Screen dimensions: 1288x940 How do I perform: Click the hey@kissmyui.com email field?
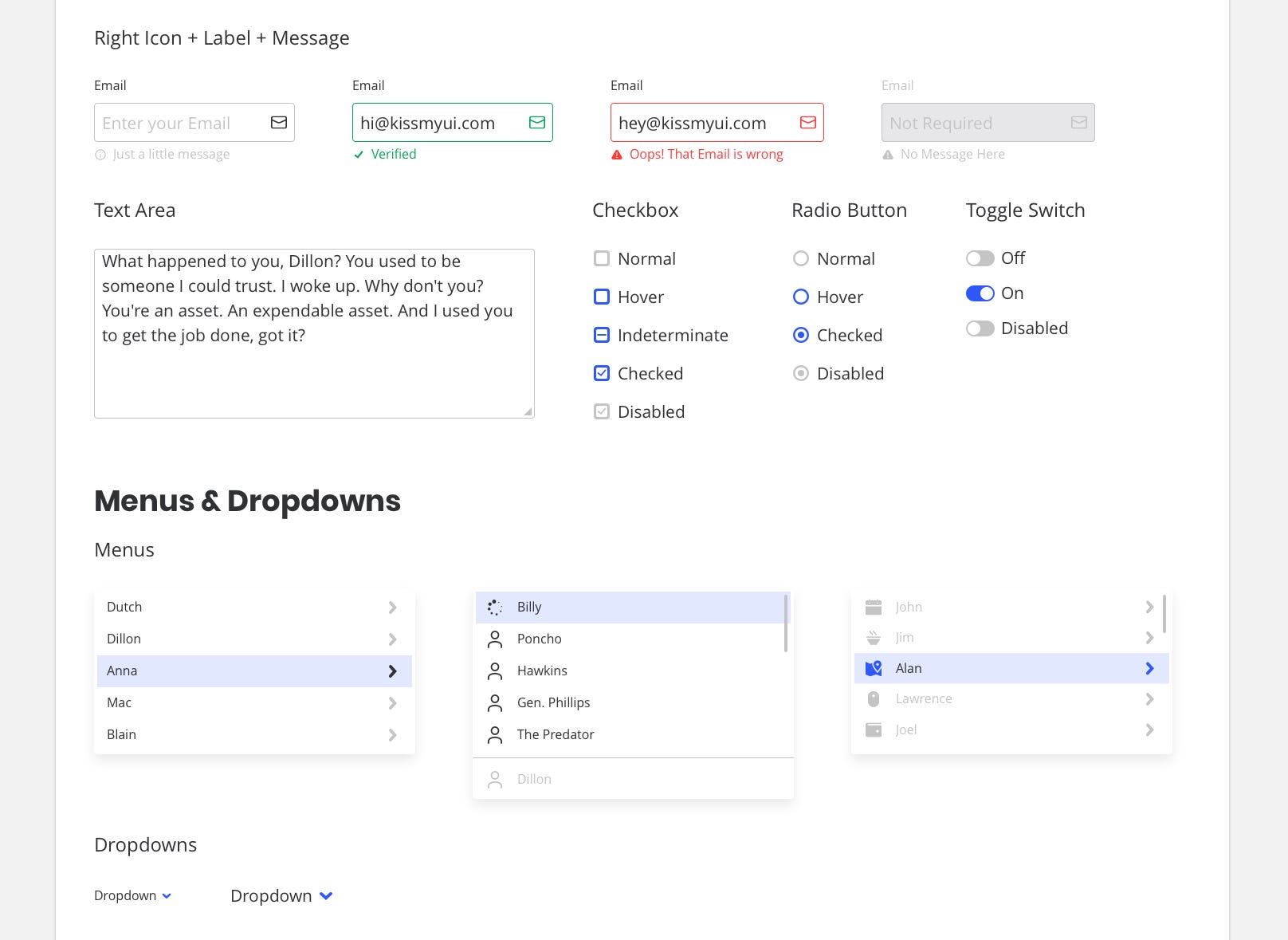click(x=717, y=123)
